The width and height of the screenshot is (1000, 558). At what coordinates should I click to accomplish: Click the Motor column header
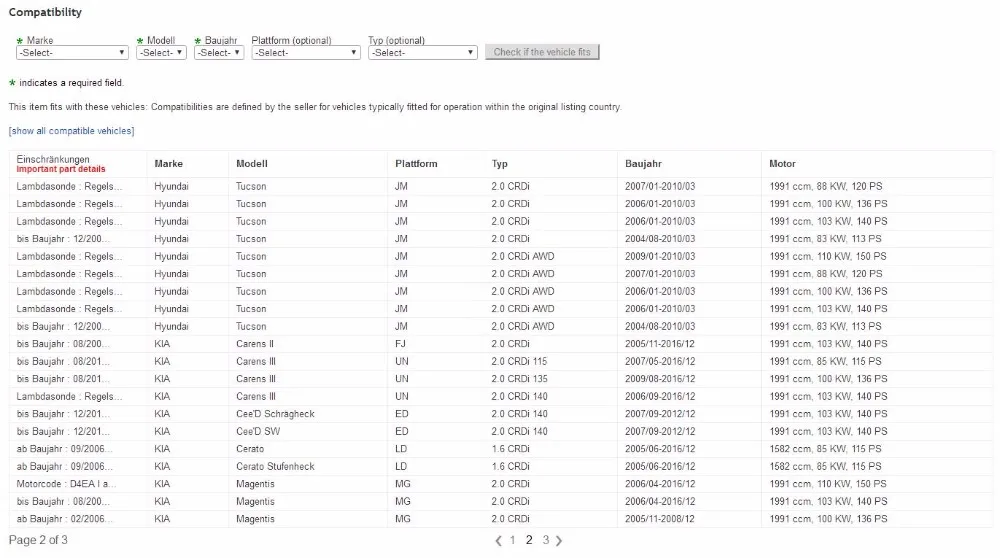782,164
